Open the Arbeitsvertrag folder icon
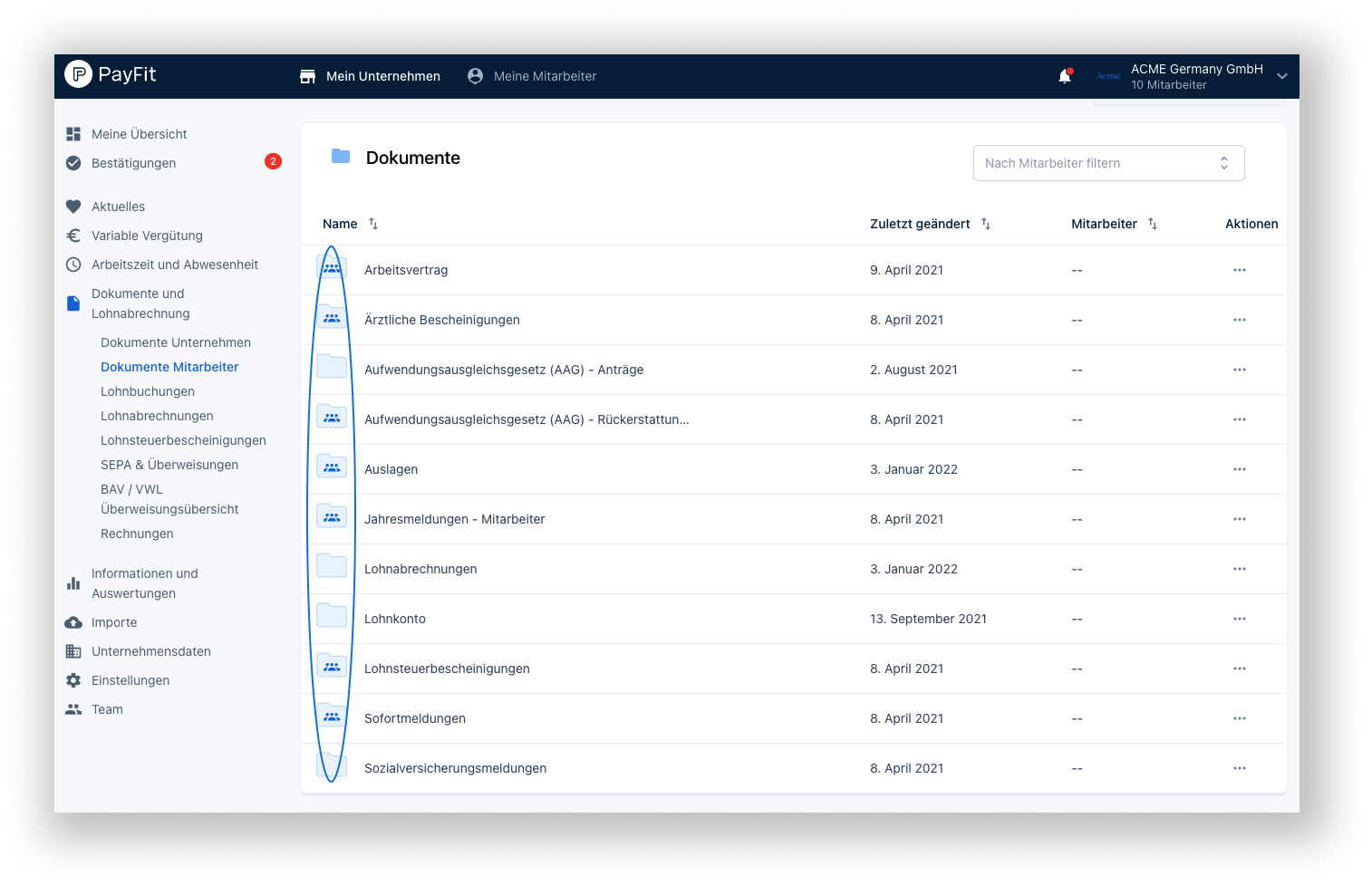 [332, 267]
